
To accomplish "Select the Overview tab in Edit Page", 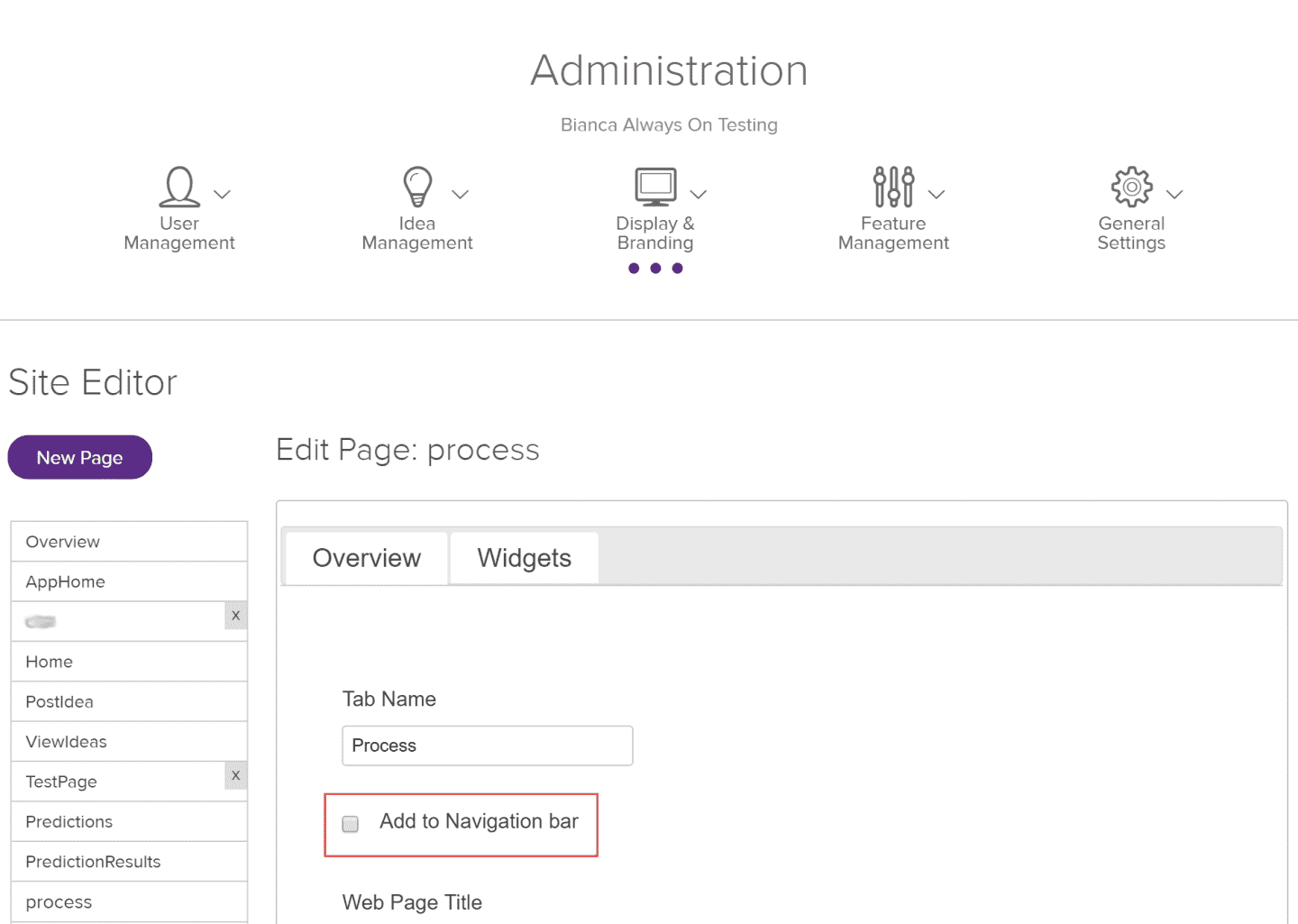I will (367, 558).
